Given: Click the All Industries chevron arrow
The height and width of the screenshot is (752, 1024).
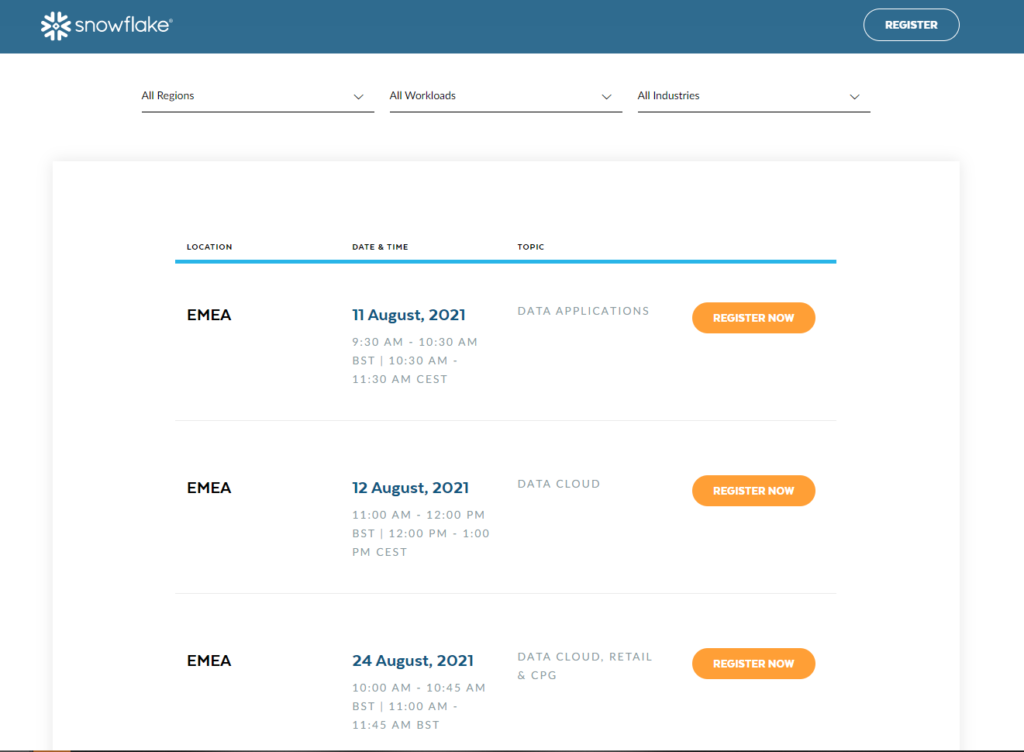Looking at the screenshot, I should [x=855, y=97].
